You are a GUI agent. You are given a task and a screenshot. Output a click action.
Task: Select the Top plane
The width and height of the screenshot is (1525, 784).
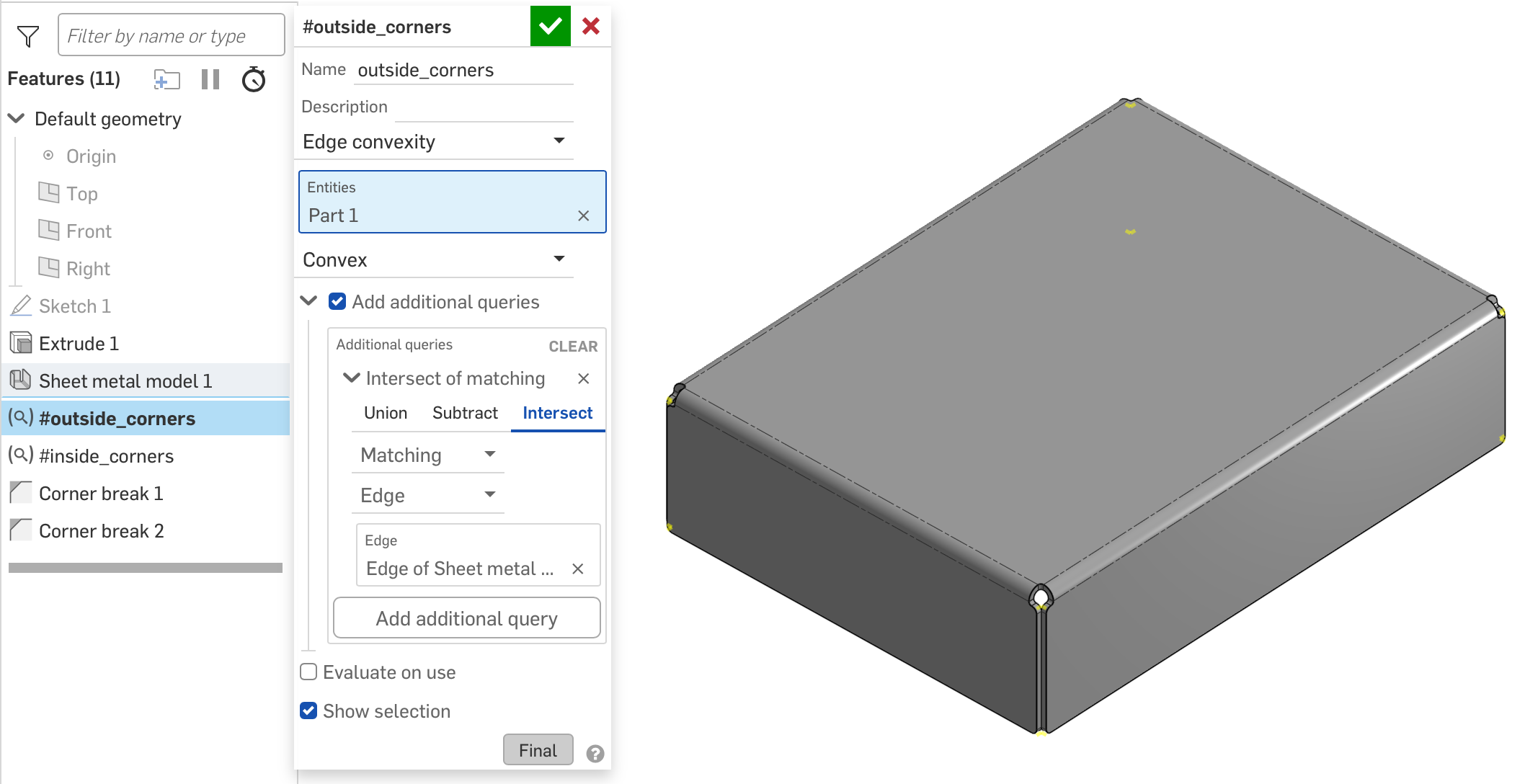[82, 194]
